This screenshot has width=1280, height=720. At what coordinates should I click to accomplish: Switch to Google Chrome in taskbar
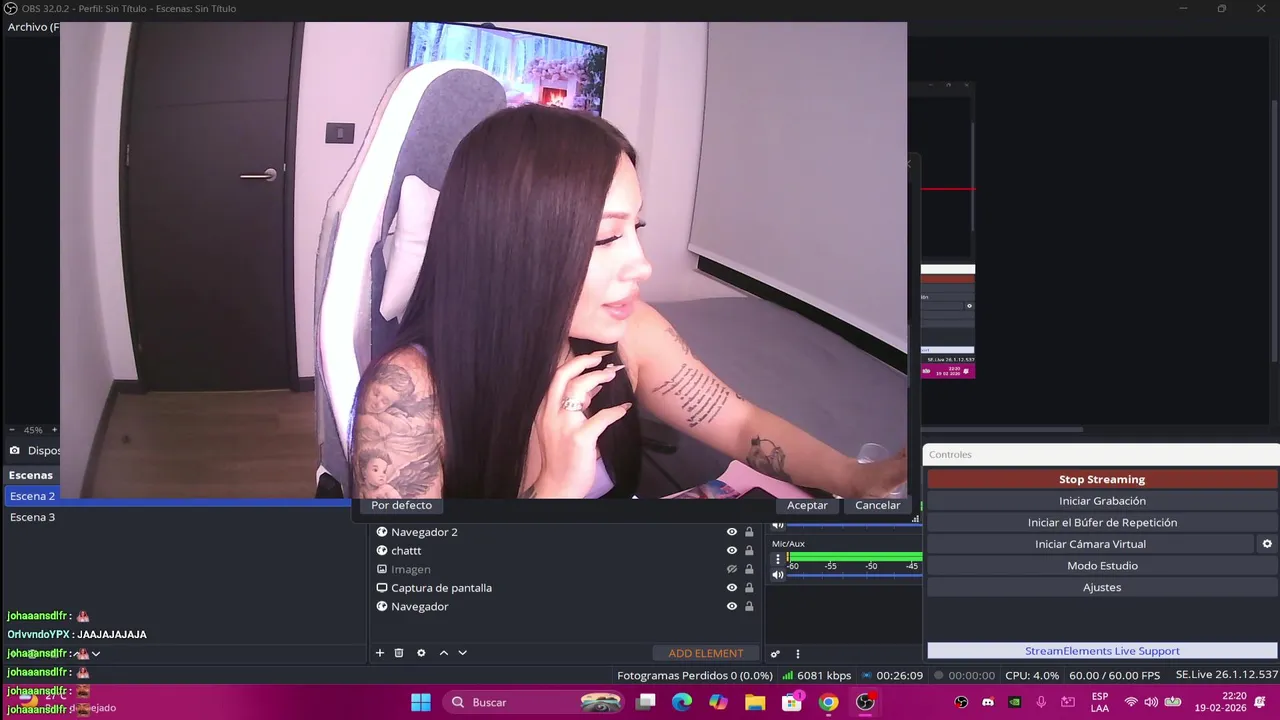[x=828, y=702]
